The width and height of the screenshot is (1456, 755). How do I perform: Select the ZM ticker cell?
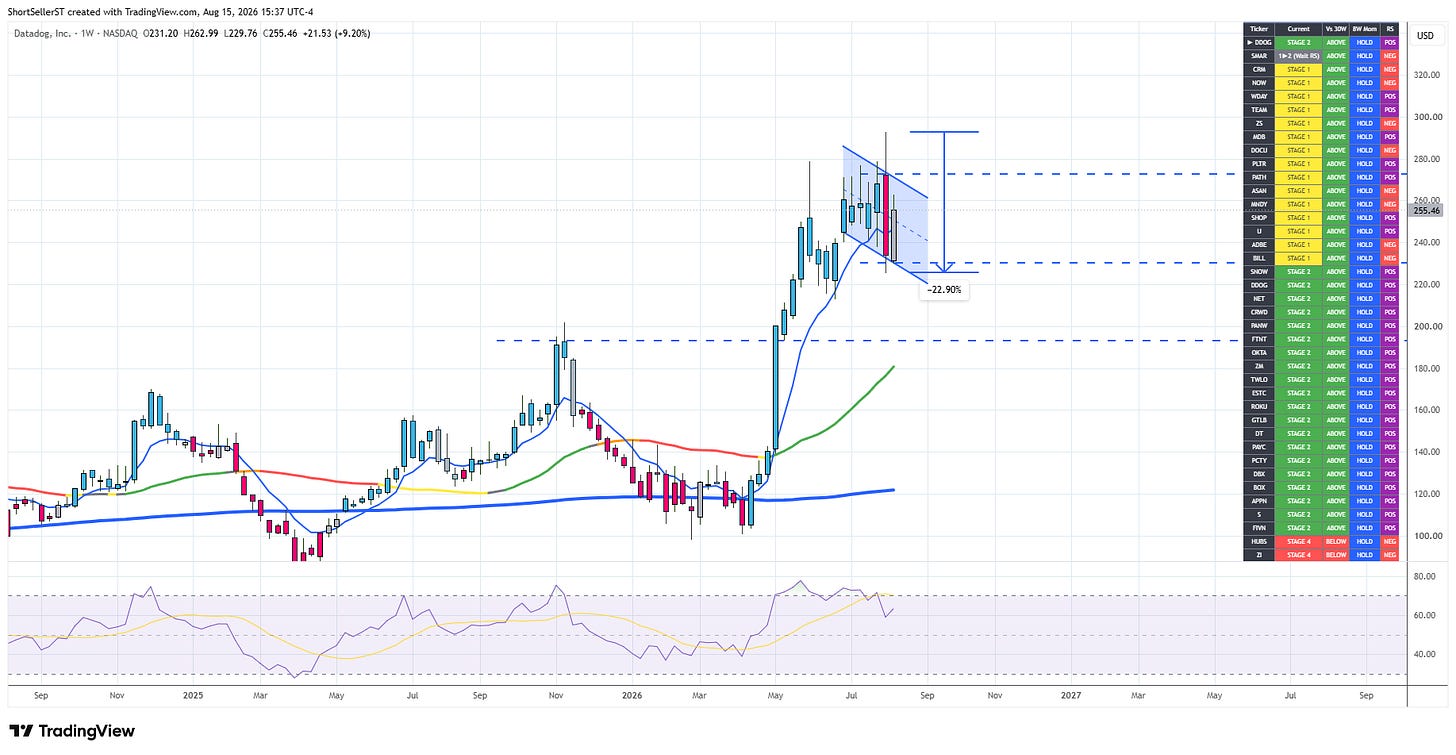(1259, 366)
